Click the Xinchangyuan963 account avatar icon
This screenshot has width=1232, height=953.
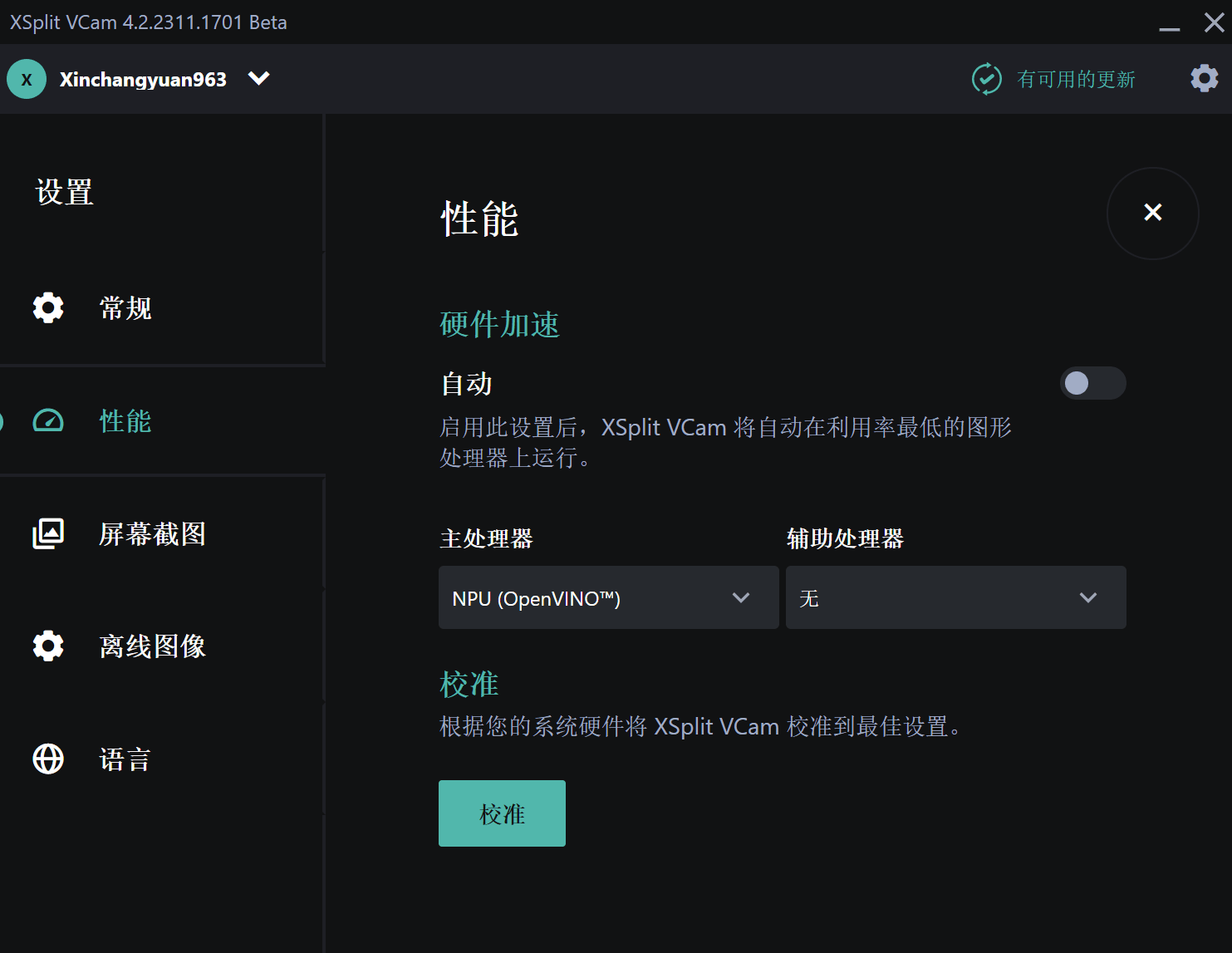(x=26, y=78)
